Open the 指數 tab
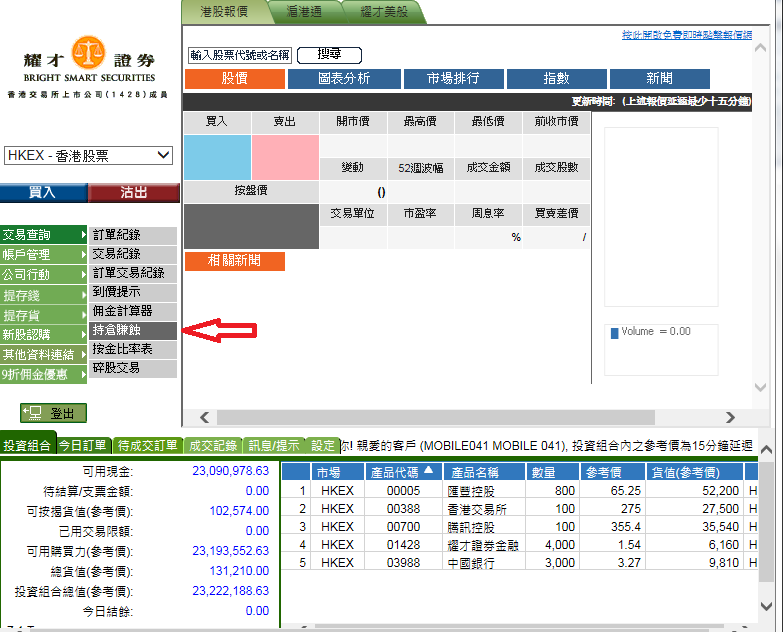Image resolution: width=783 pixels, height=632 pixels. [556, 79]
